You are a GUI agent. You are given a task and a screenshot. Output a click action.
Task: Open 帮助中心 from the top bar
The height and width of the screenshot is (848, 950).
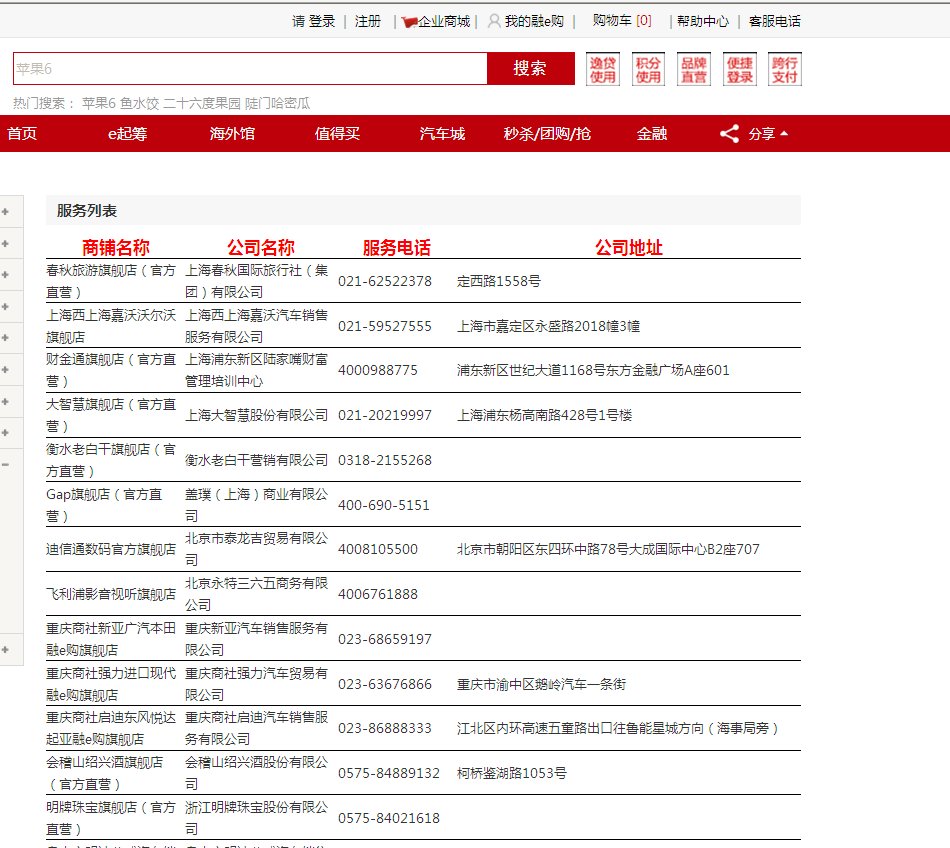click(705, 20)
